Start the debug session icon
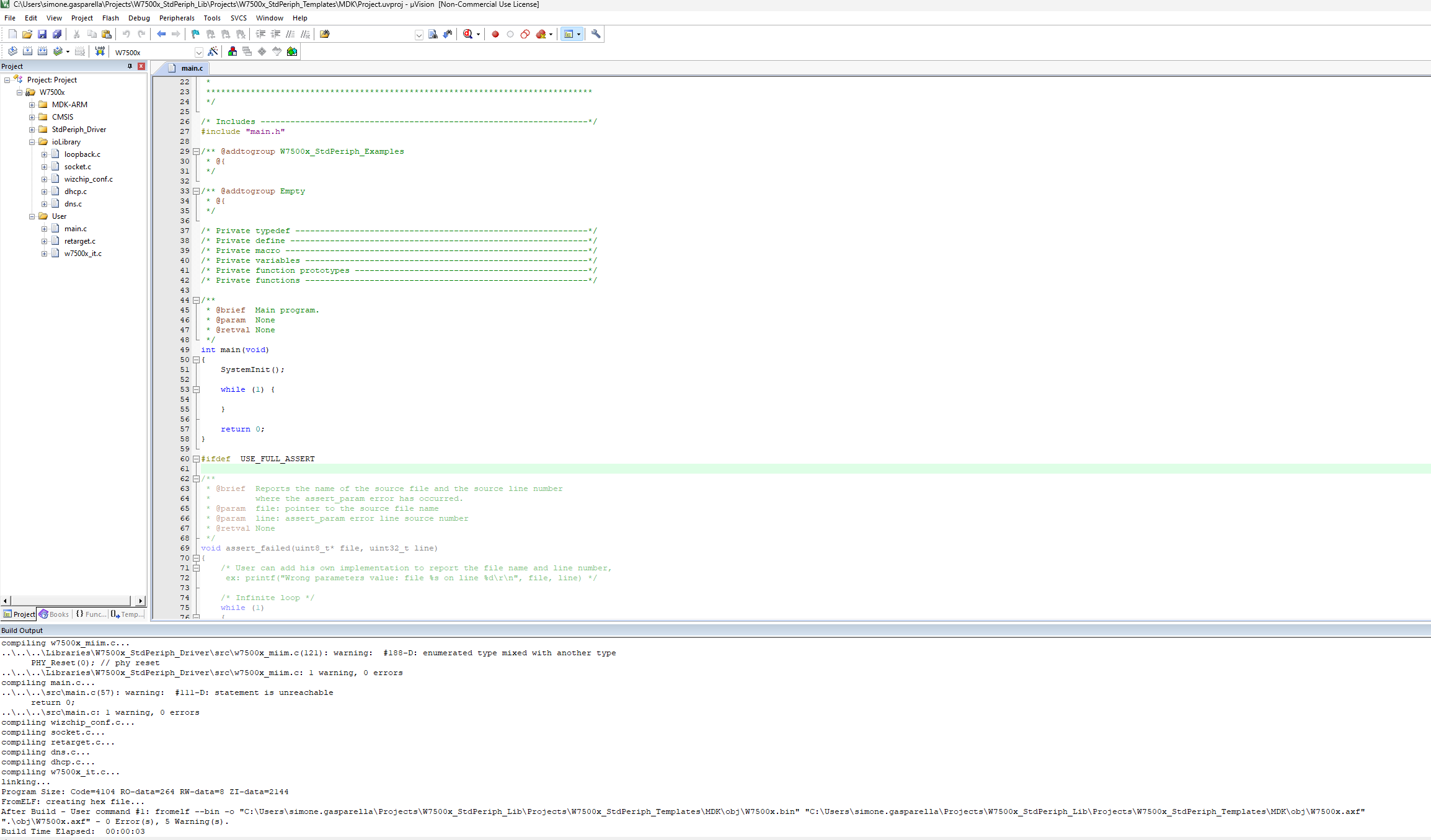Image resolution: width=1431 pixels, height=840 pixels. (468, 34)
